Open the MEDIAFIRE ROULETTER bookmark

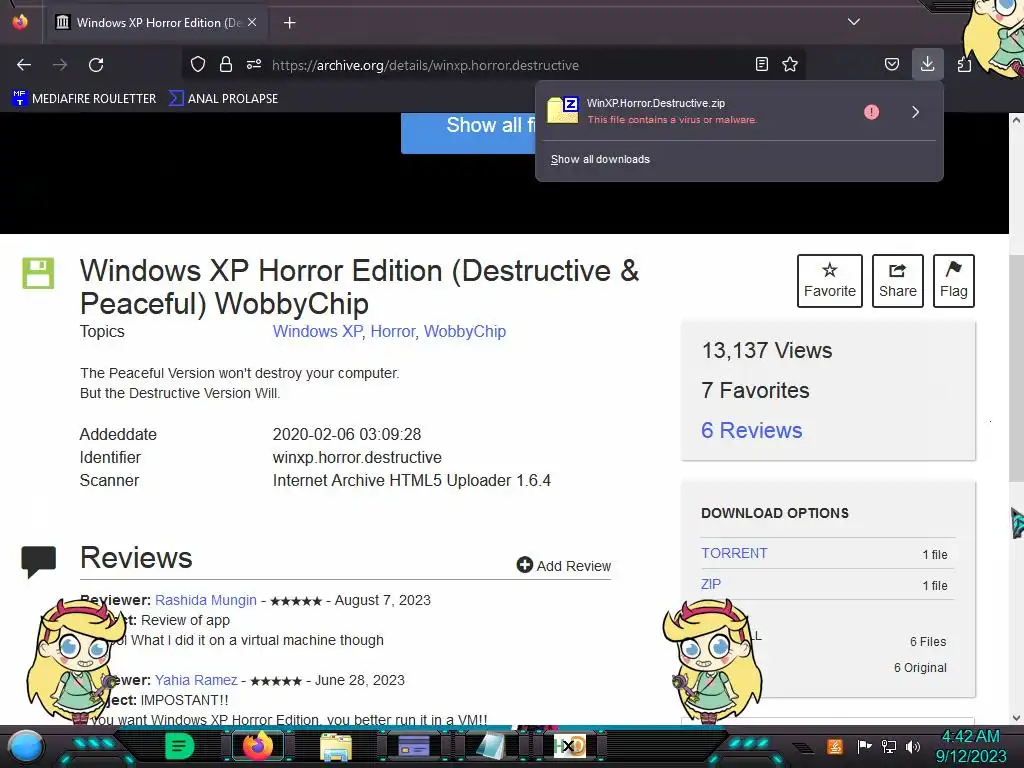[84, 99]
